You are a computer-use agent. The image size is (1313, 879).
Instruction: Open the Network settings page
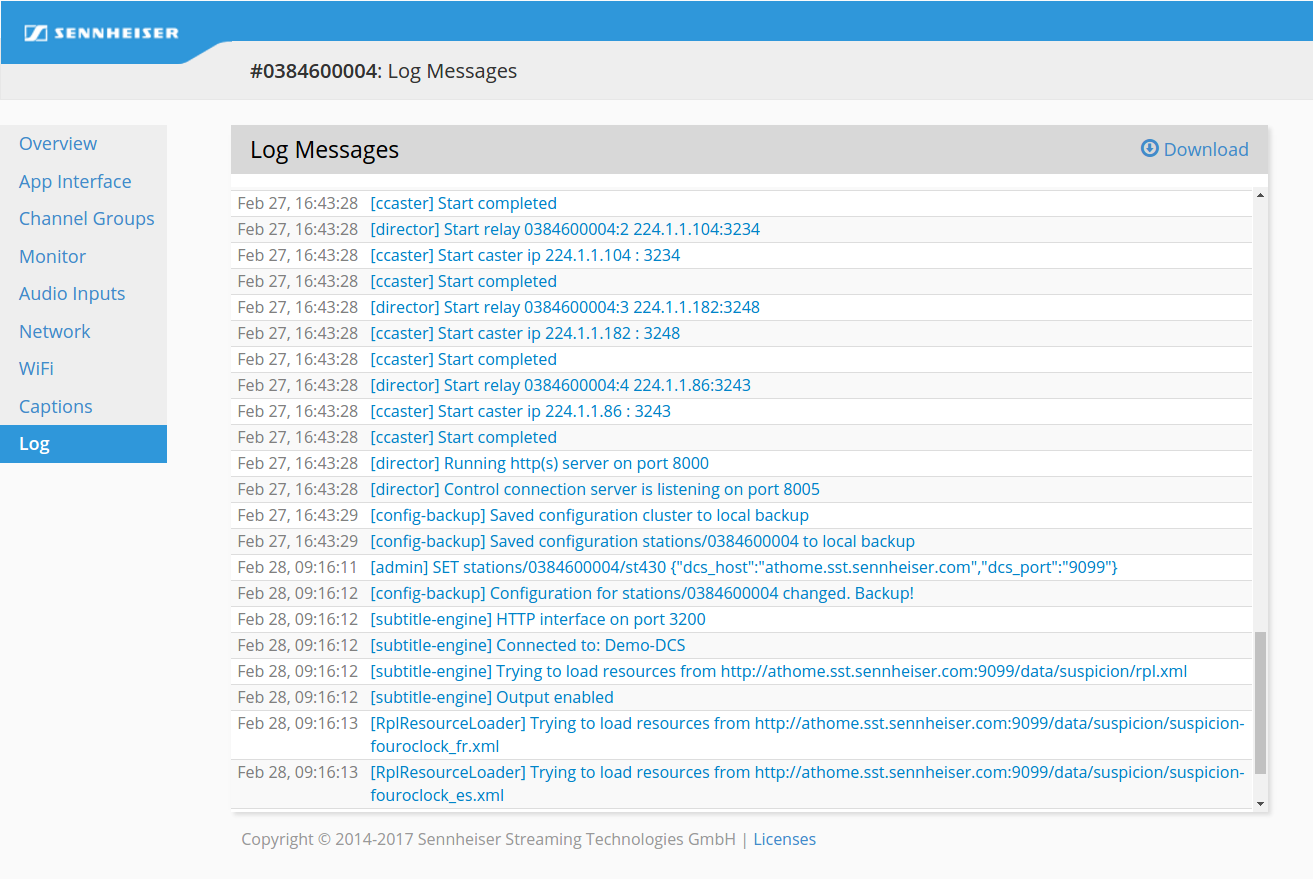click(x=54, y=332)
